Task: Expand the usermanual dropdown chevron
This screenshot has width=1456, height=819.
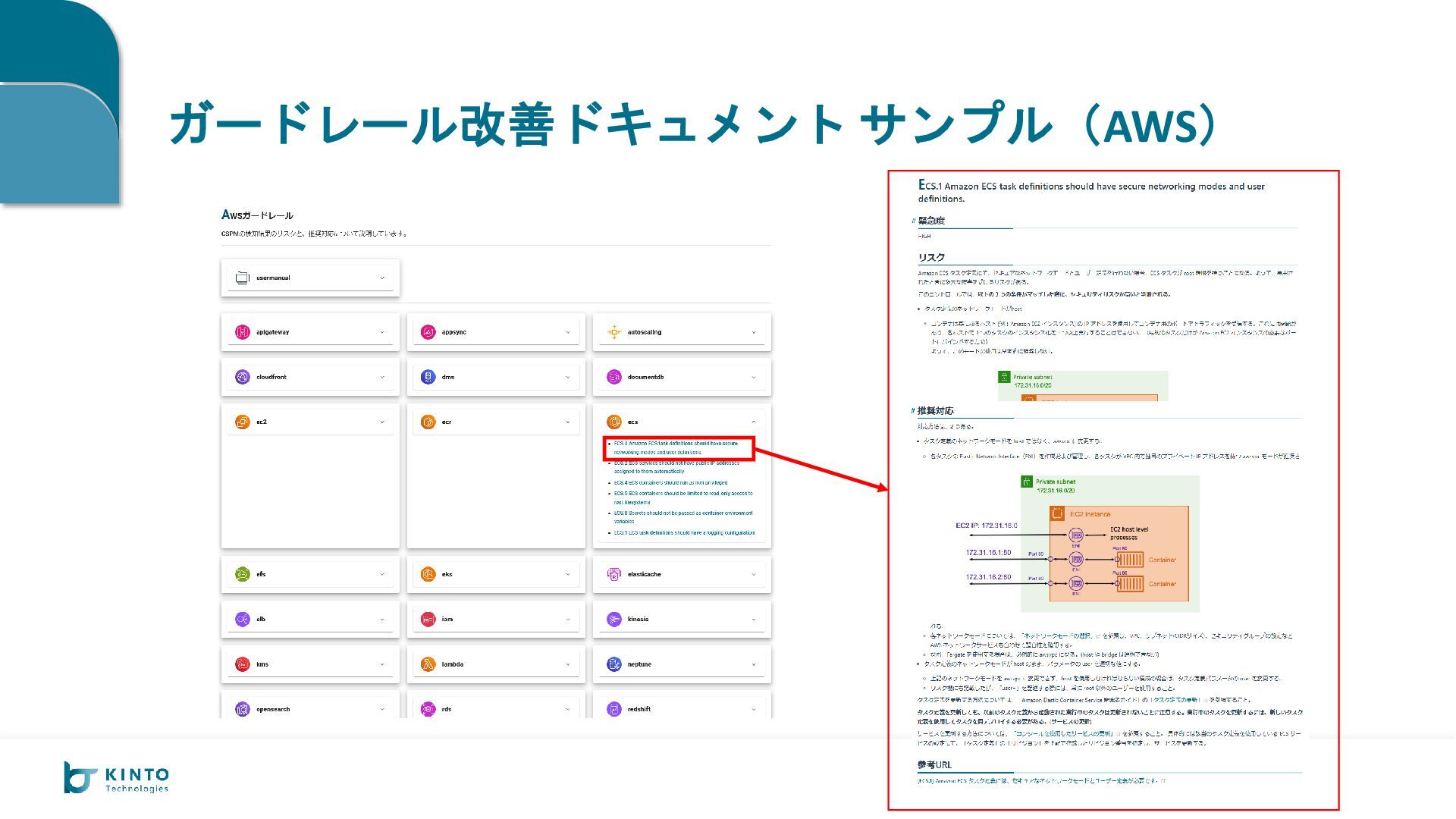Action: (x=381, y=278)
